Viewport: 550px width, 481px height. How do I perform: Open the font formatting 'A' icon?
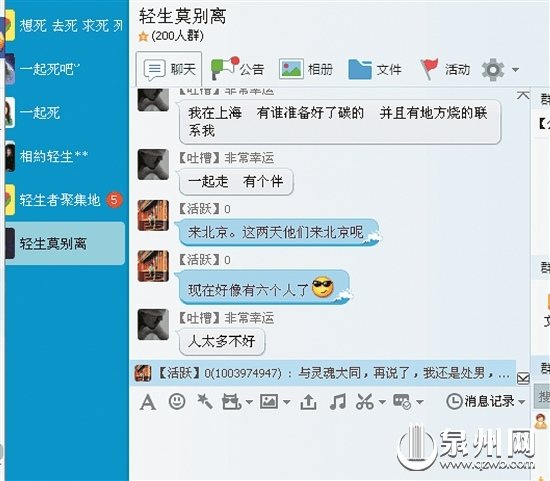[148, 402]
